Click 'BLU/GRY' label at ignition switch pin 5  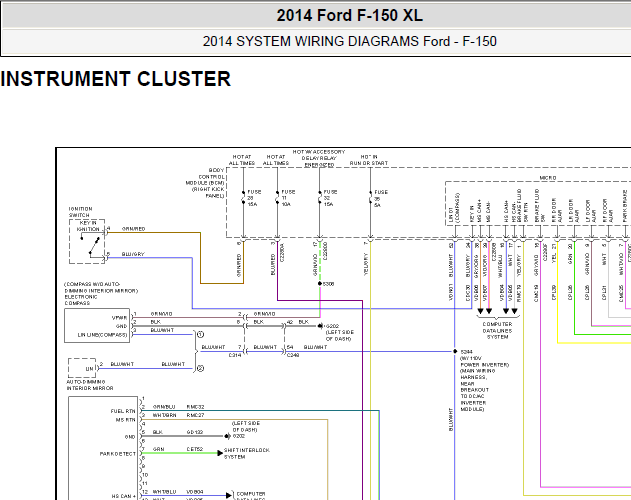(x=133, y=254)
